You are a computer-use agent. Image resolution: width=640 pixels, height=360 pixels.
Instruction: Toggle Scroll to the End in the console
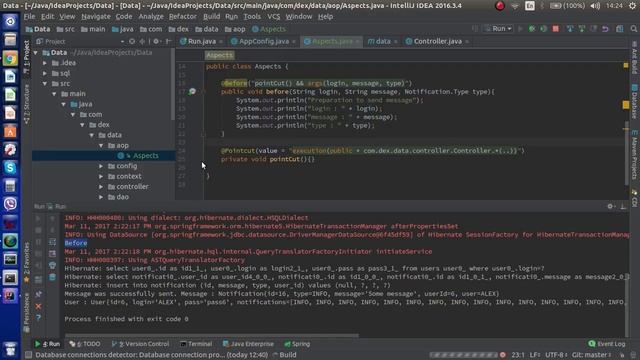click(52, 254)
